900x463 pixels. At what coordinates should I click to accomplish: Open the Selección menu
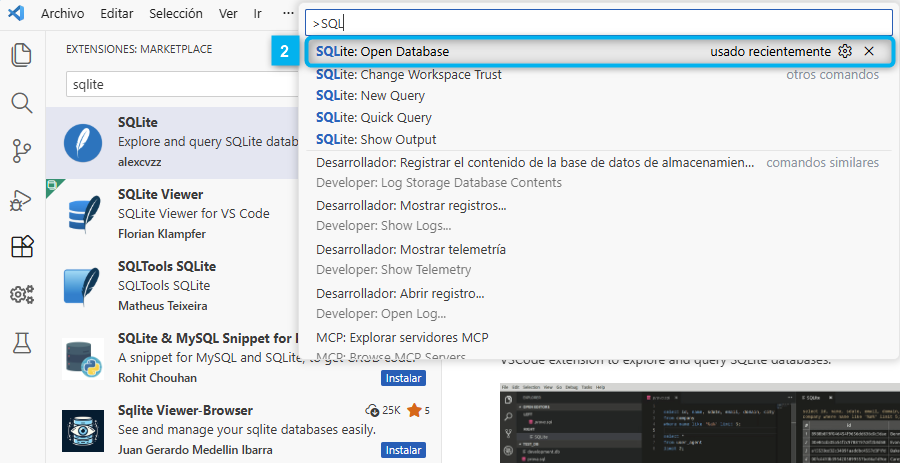175,14
